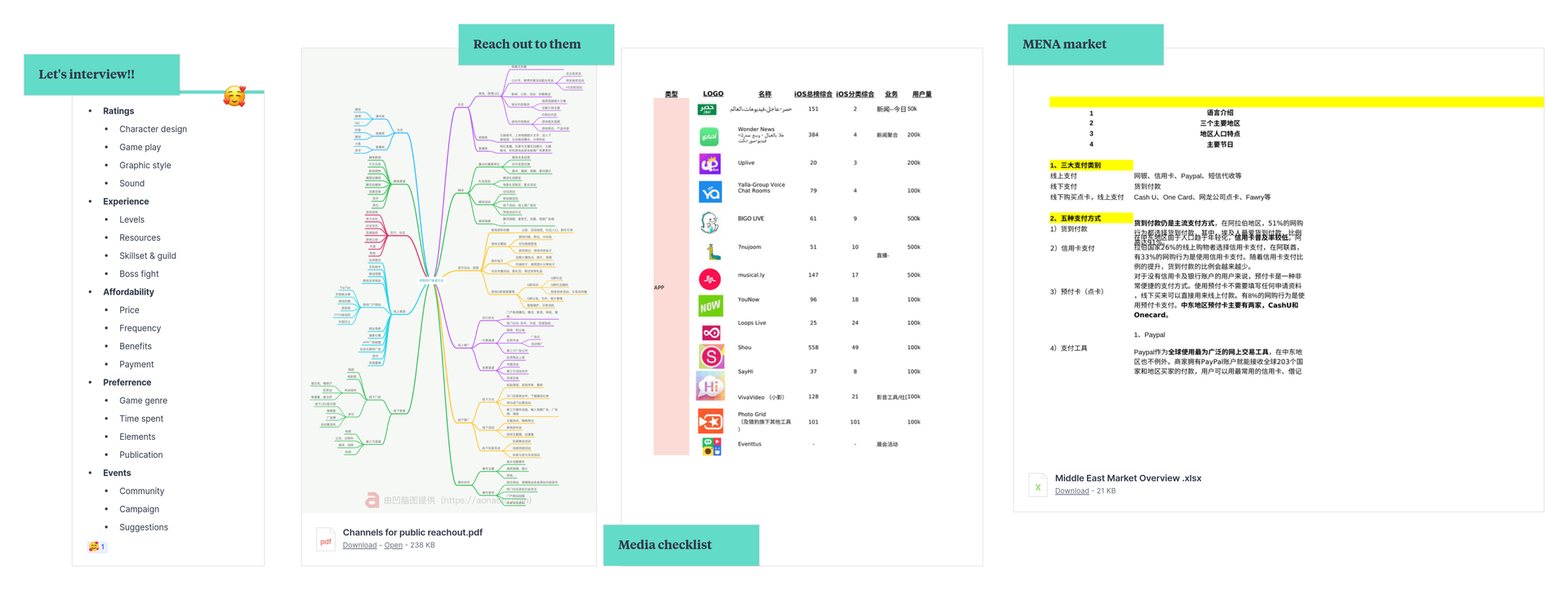Click the orange VivaVideo star camera logo
This screenshot has width=1568, height=590.
coord(710,421)
